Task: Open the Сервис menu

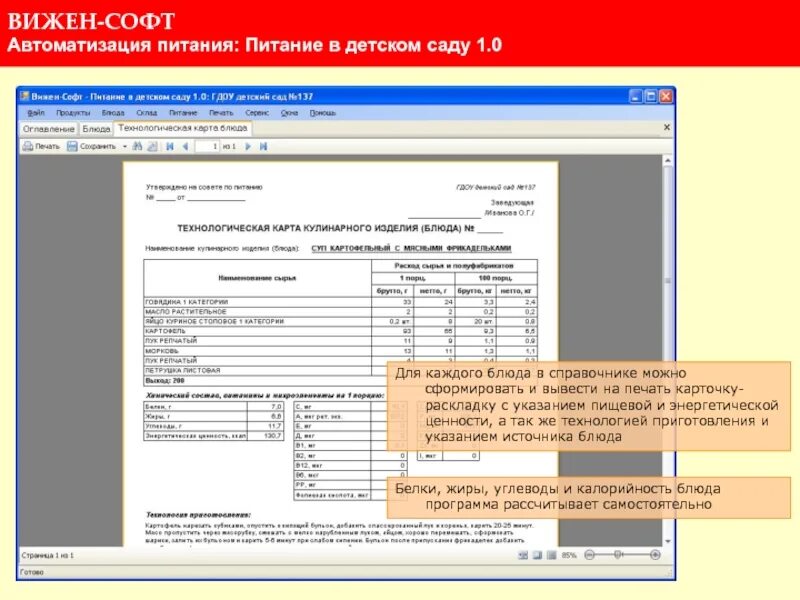Action: click(x=257, y=113)
